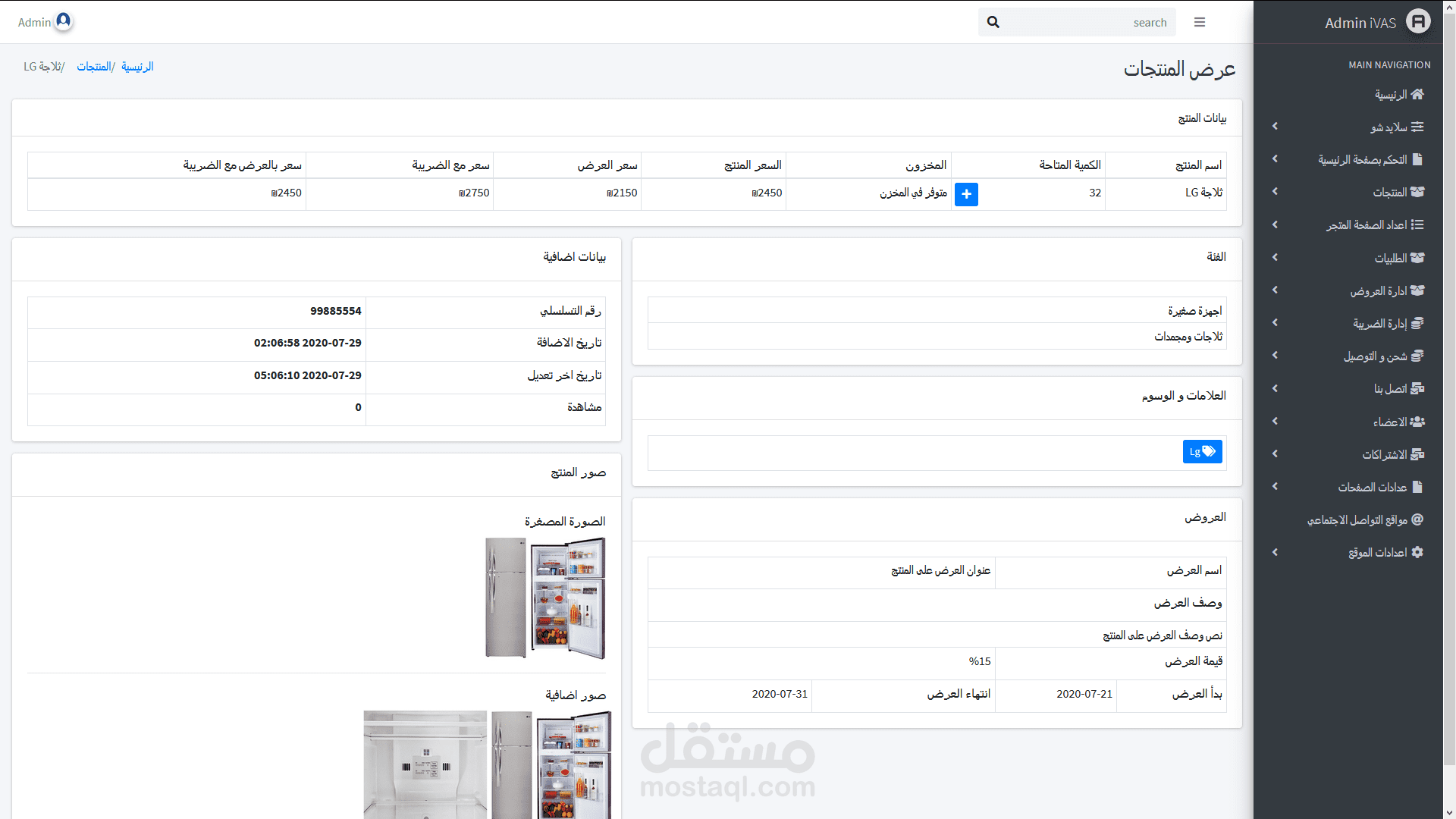Click the home icon for الرئيسية

pyautogui.click(x=1417, y=94)
